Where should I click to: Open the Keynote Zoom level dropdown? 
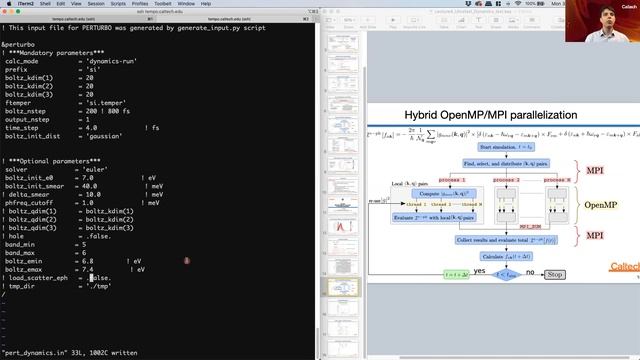pos(348,21)
